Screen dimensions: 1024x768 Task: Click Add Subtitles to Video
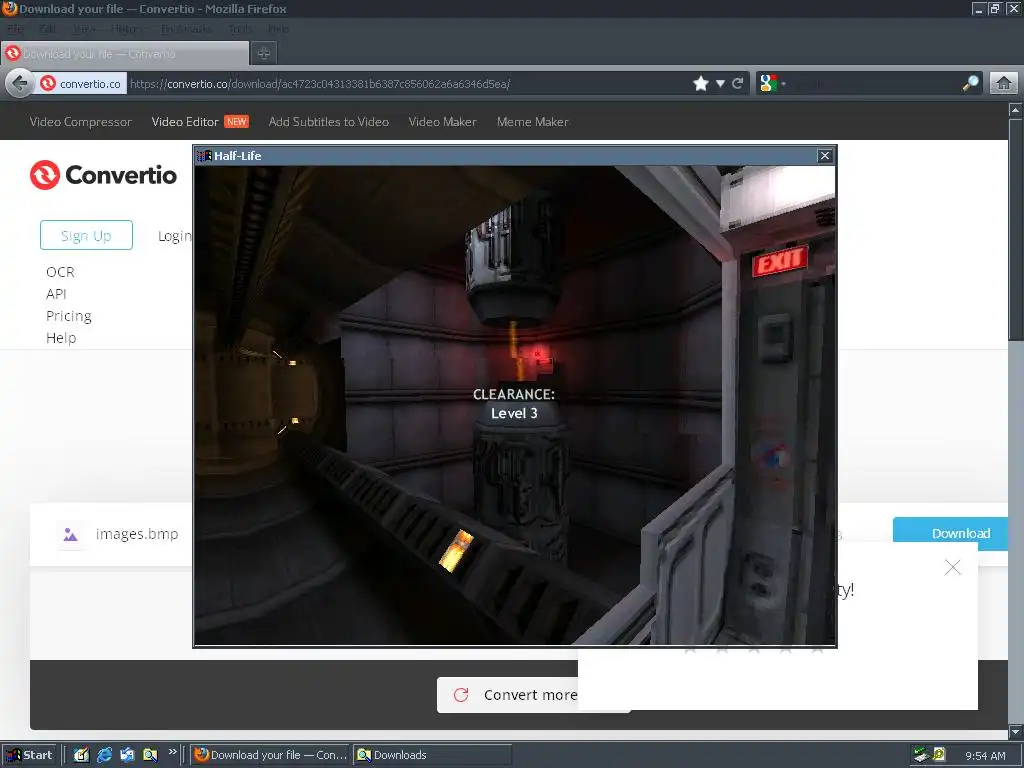(328, 121)
